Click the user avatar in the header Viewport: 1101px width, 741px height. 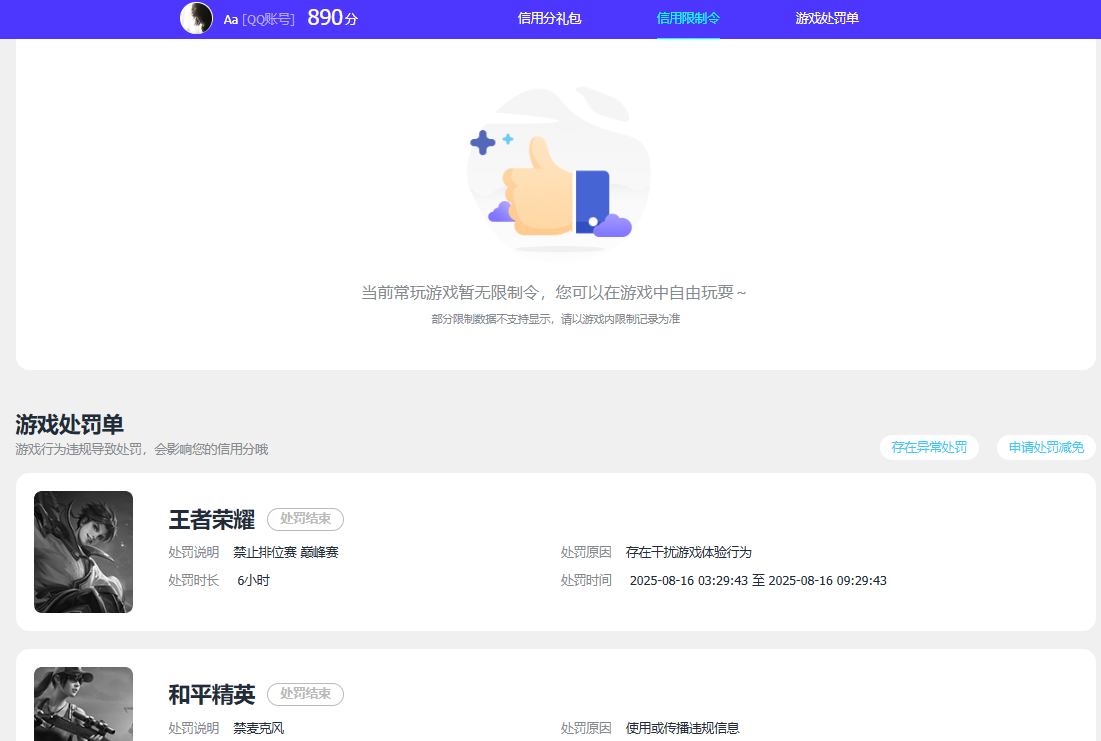coord(196,18)
